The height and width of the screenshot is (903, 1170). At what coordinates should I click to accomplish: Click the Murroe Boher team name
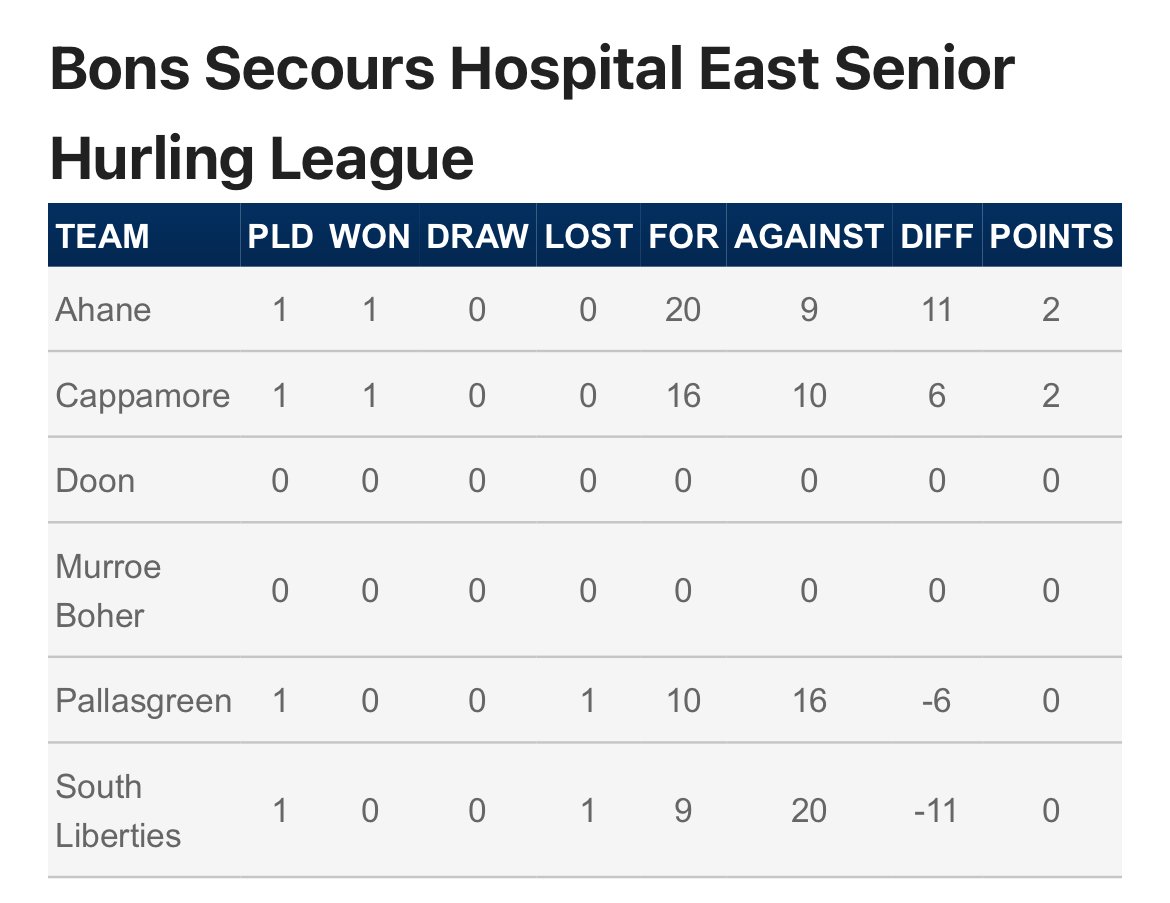click(x=108, y=591)
